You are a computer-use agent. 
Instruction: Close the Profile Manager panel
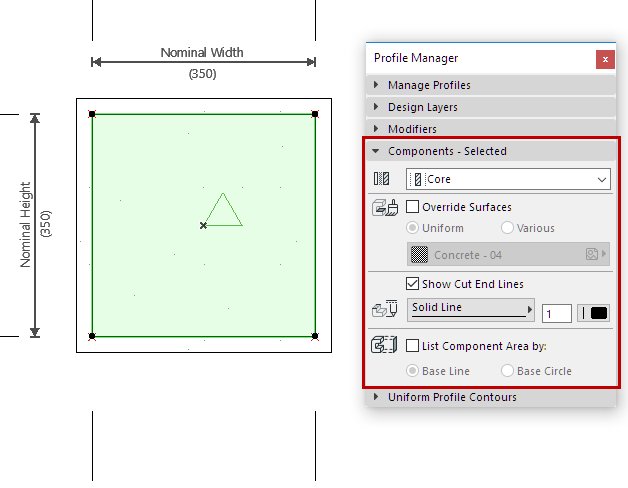(605, 59)
